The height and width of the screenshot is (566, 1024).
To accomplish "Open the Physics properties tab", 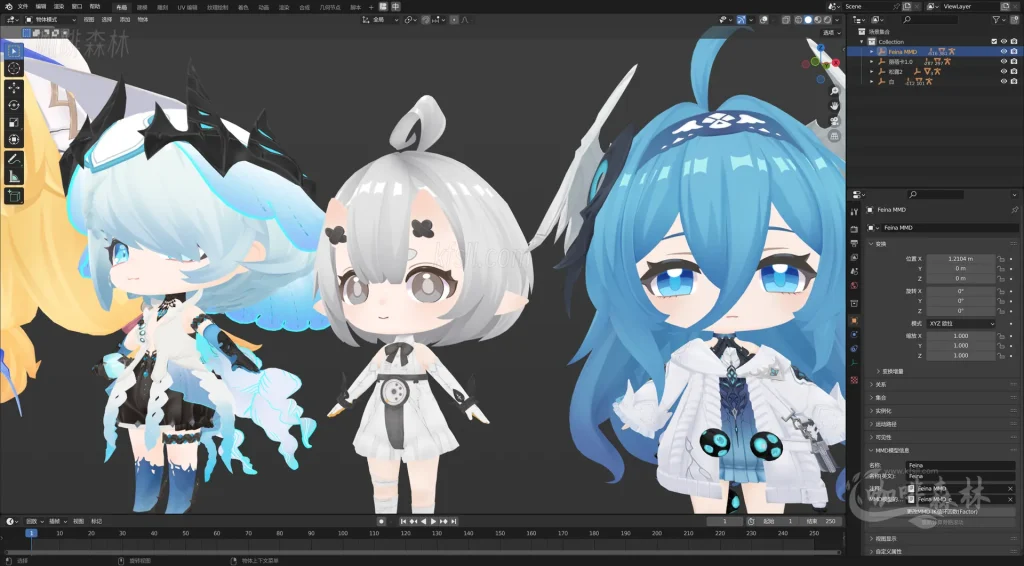I will pos(854,334).
